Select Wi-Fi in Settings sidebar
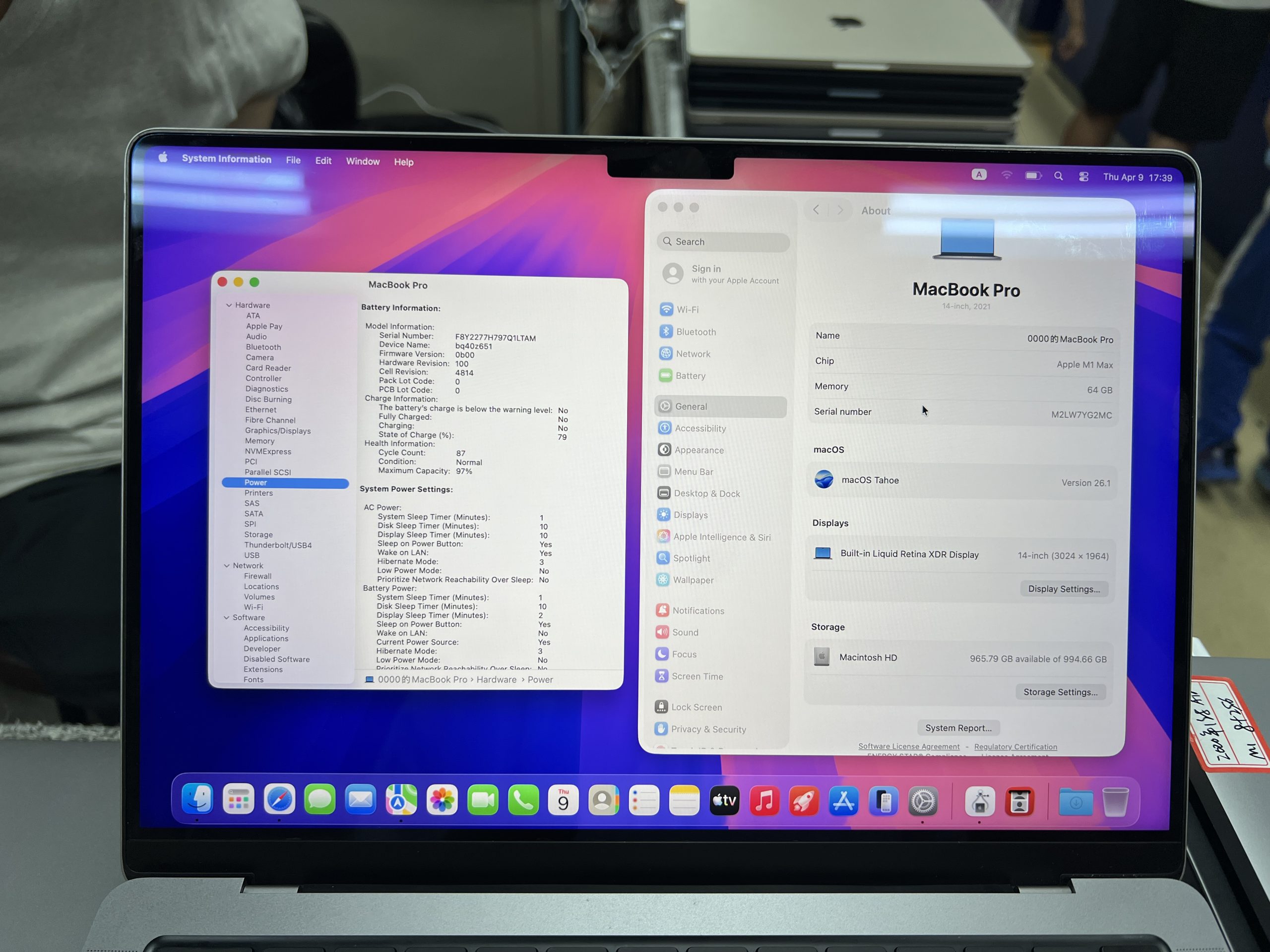Image resolution: width=1270 pixels, height=952 pixels. point(687,310)
